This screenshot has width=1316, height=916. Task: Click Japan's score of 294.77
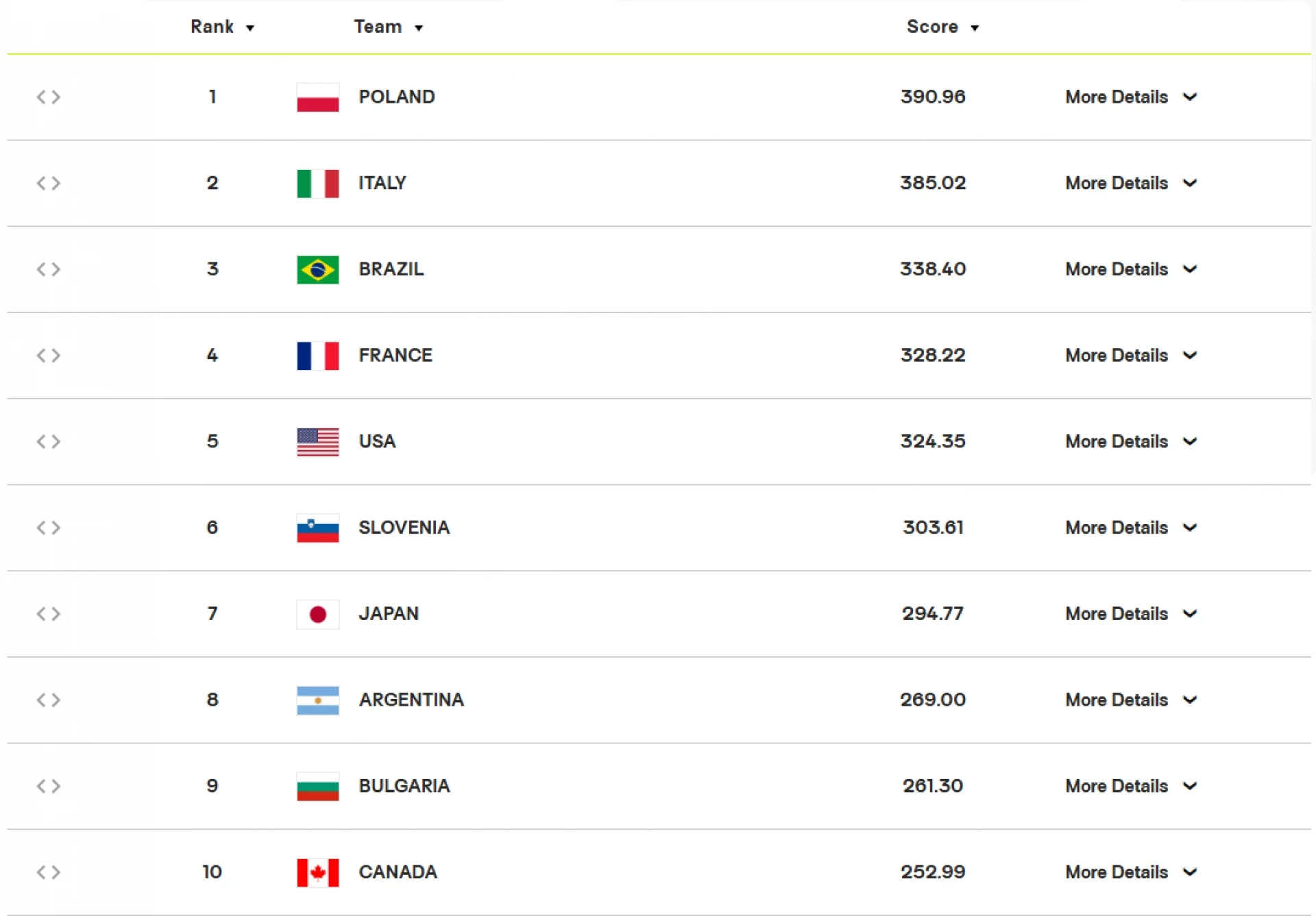[x=932, y=614]
